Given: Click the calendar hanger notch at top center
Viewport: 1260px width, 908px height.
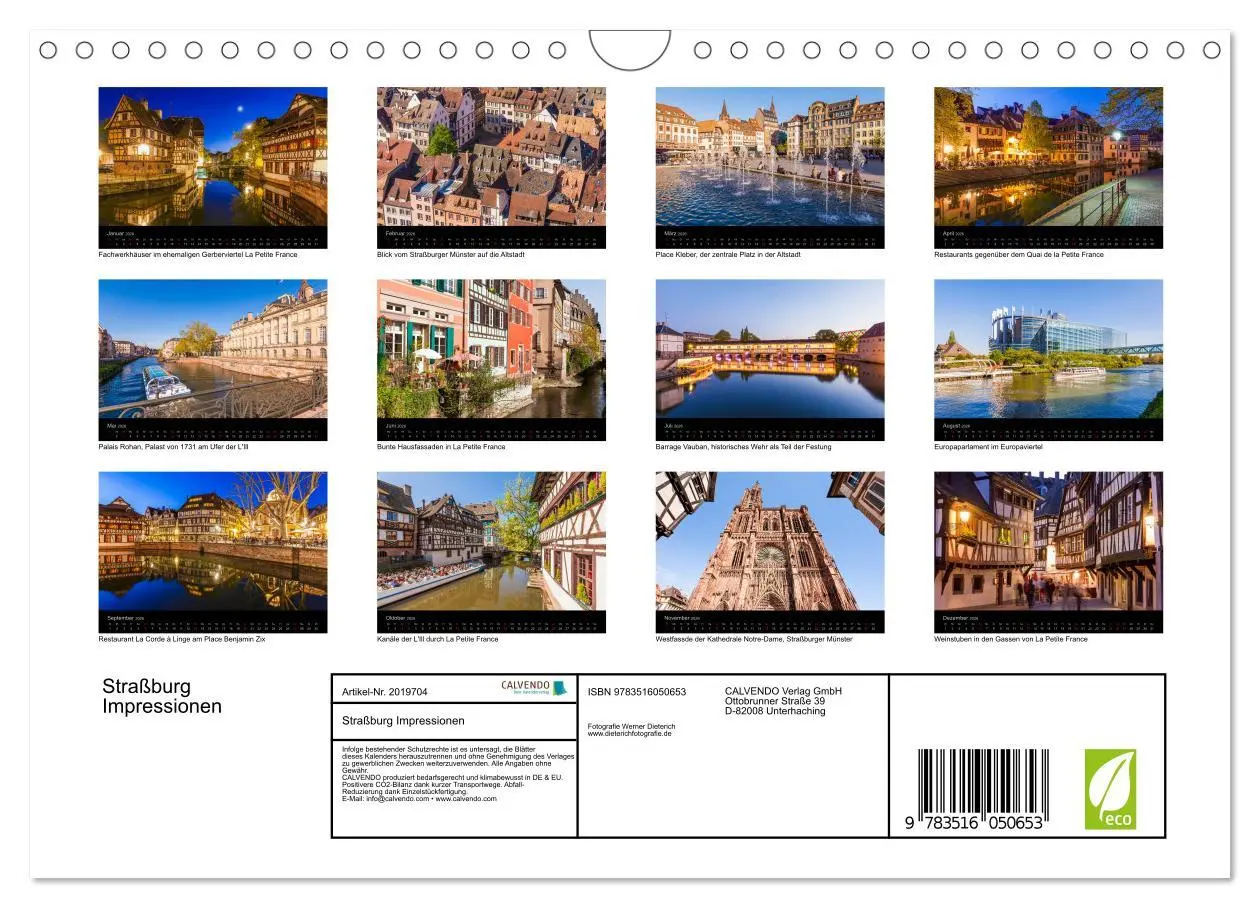Looking at the screenshot, I should point(630,50).
